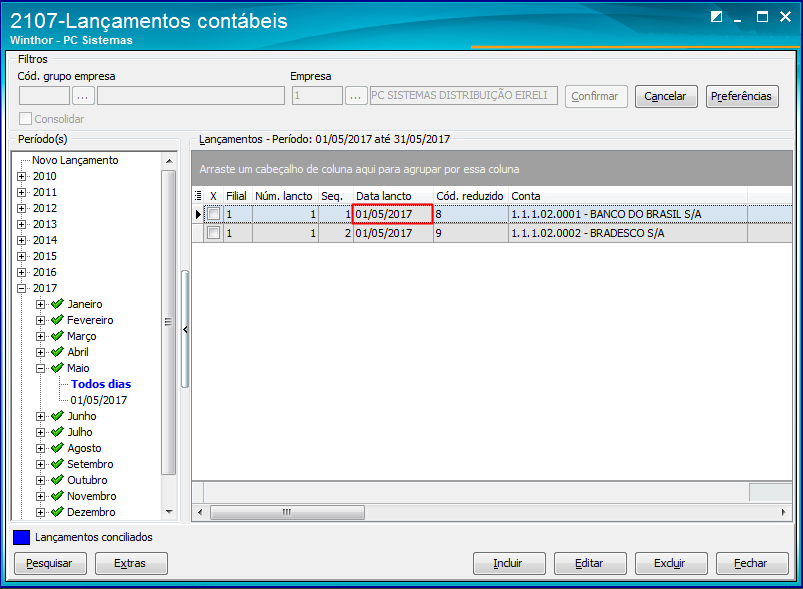Screen dimensions: 803x589
Task: Toggle the Consolidar checkbox
Action: [25, 119]
